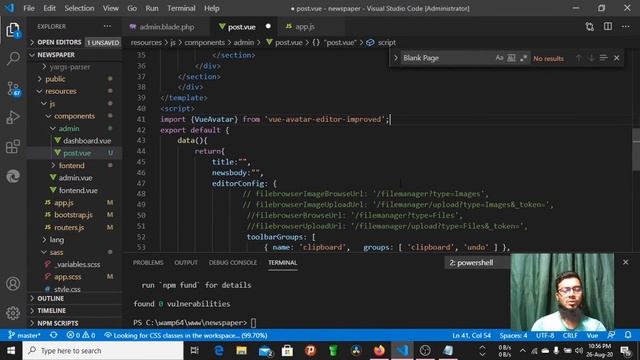This screenshot has width=640, height=360.
Task: Open PowerPoint from the taskbar
Action: 310,351
